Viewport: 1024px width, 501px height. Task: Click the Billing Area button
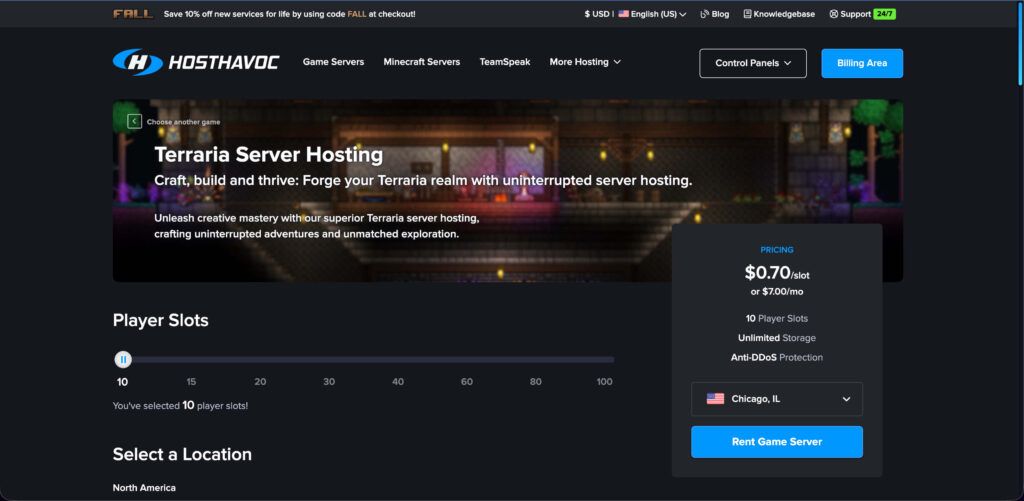861,63
